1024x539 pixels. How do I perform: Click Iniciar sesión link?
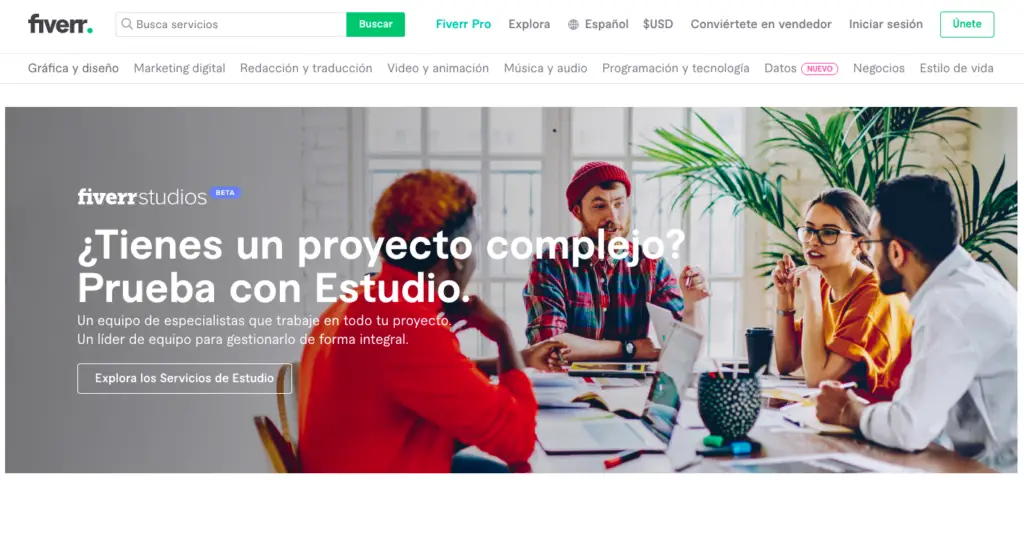coord(886,24)
